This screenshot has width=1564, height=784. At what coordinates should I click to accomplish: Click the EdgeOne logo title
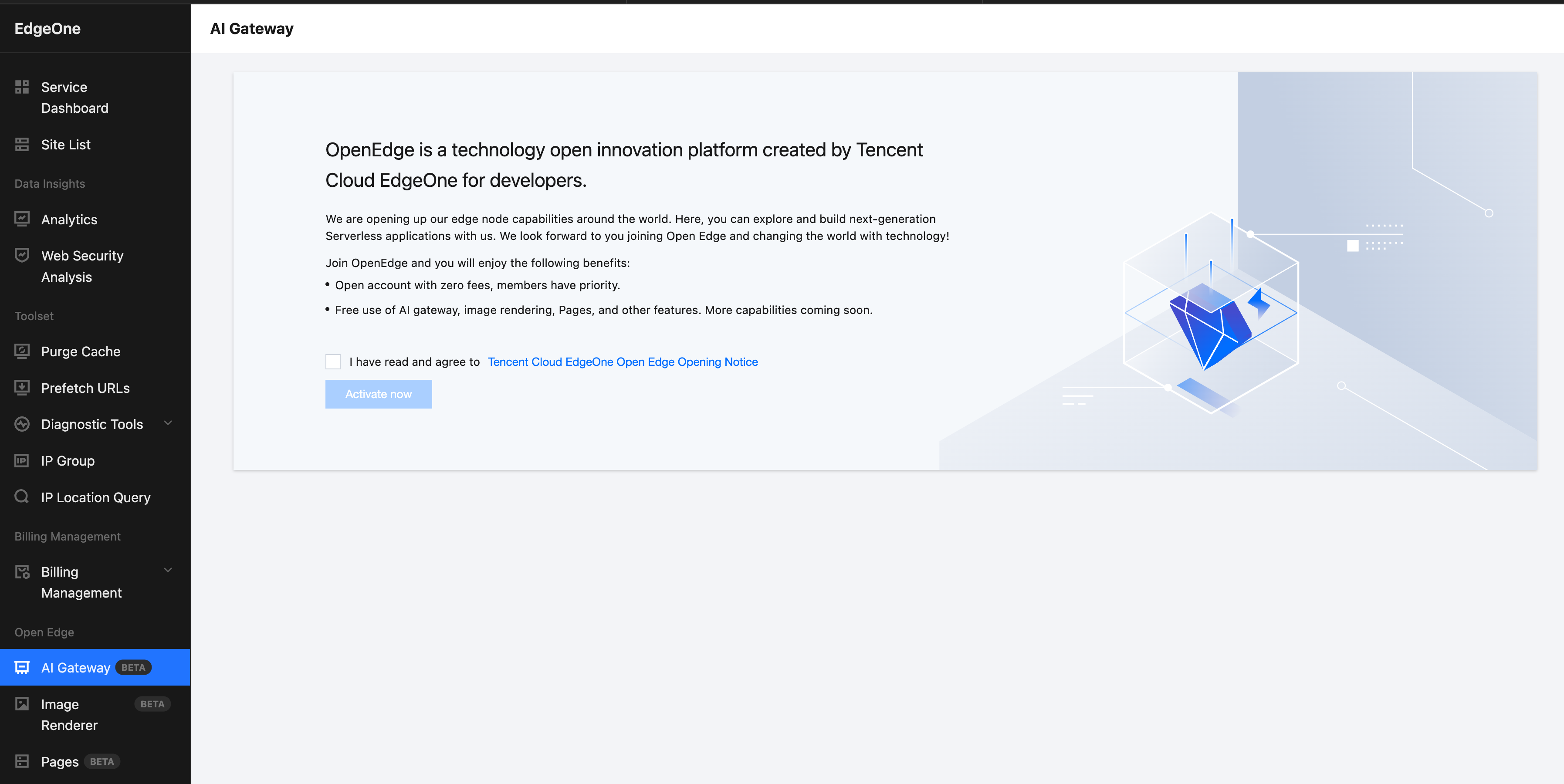pos(47,28)
